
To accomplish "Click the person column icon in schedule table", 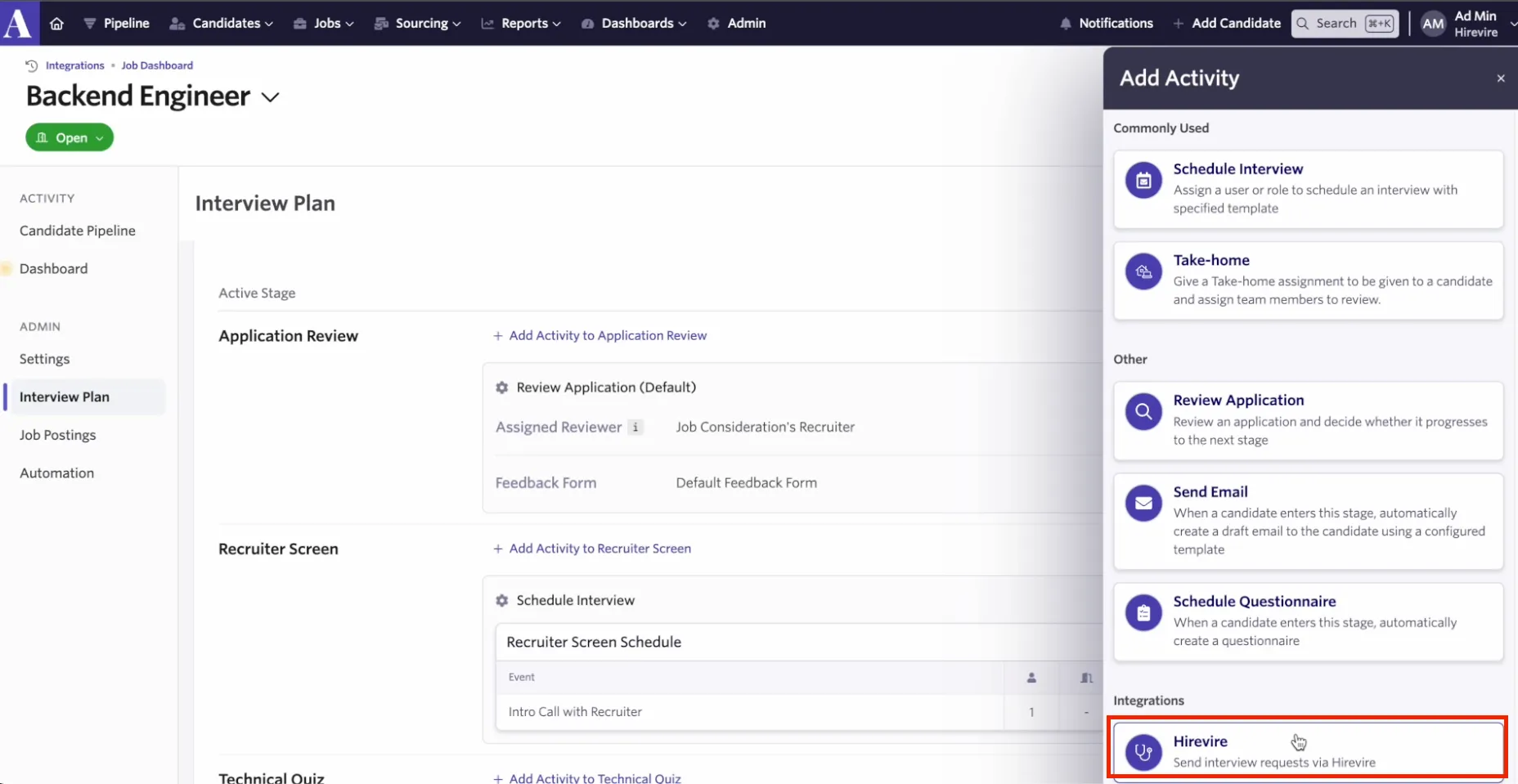I will tap(1031, 677).
